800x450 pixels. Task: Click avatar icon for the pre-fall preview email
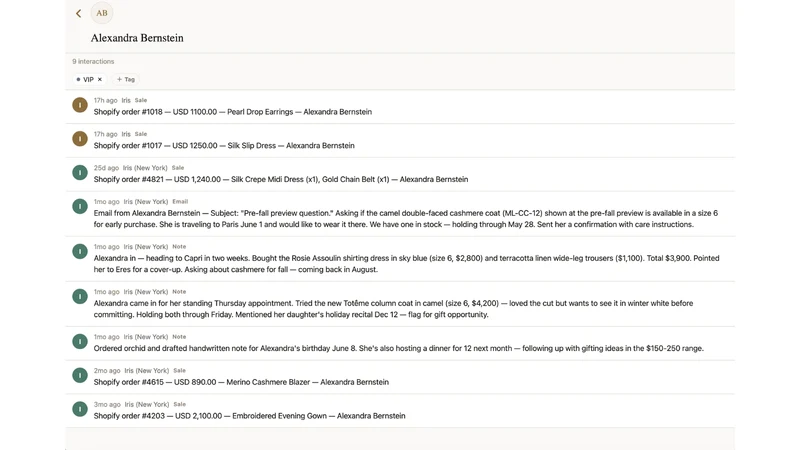point(80,207)
